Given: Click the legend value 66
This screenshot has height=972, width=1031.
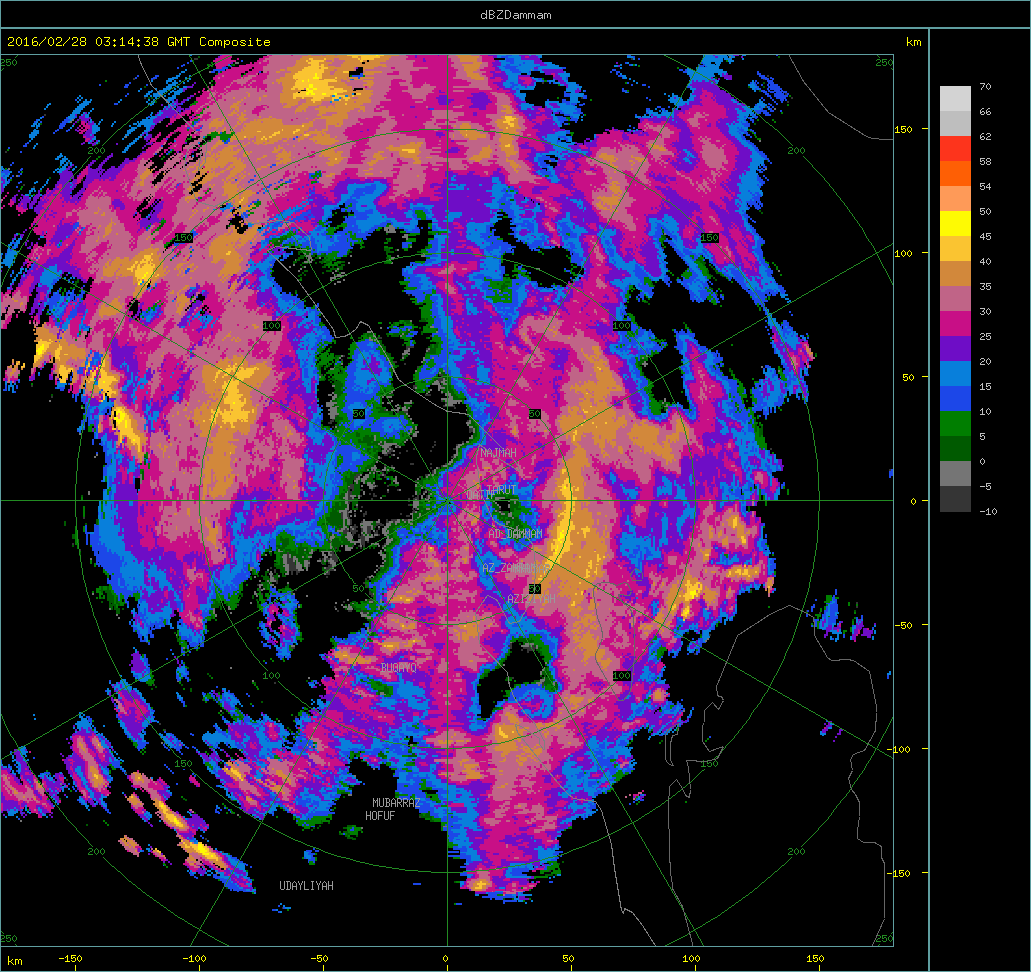Looking at the screenshot, I should (x=985, y=111).
